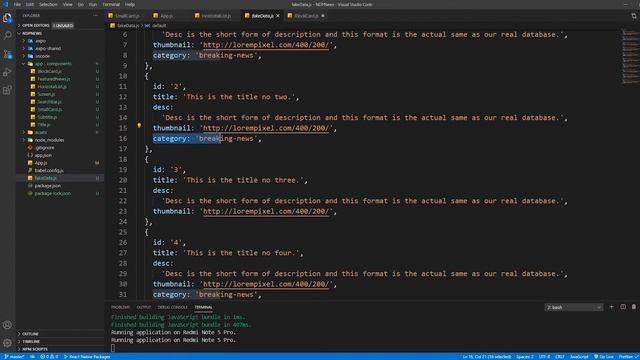Click the Explorer more actions ellipsis
This screenshot has width=640, height=360.
96,16
